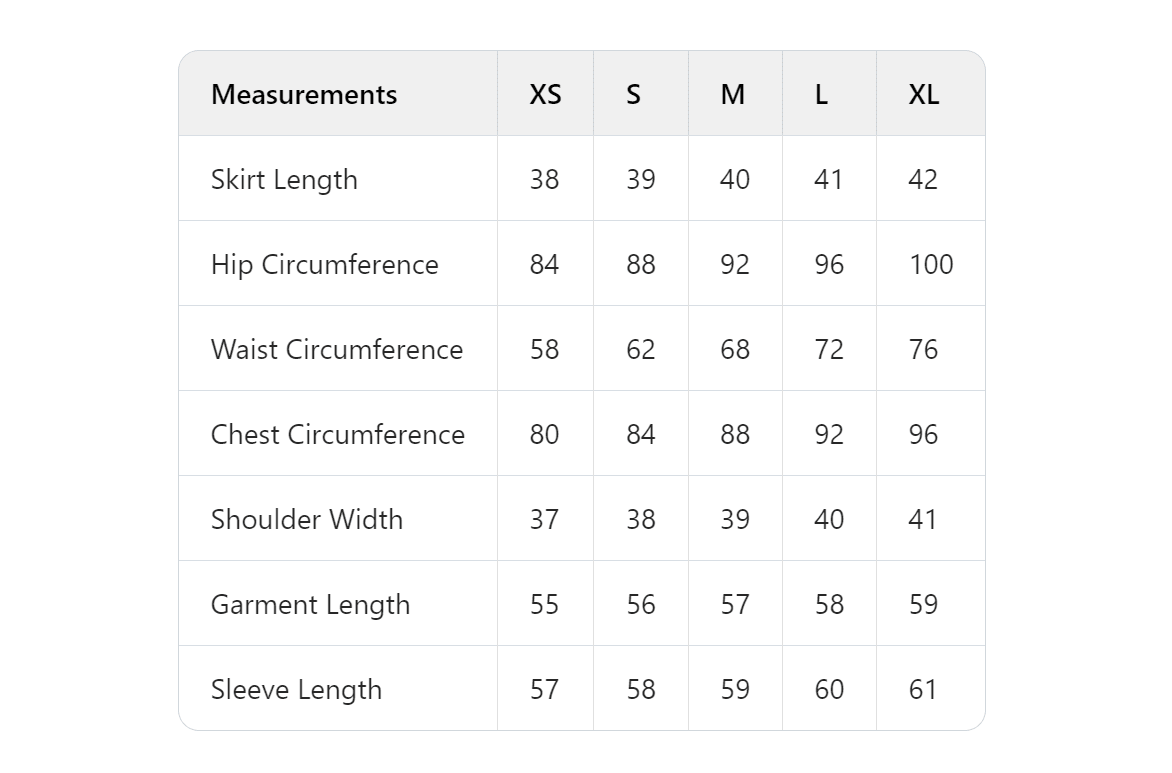Click the Shoulder Width row label
The width and height of the screenshot is (1172, 773).
click(306, 520)
